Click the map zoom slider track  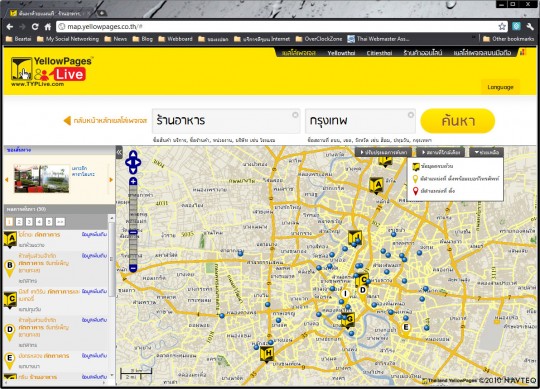(x=133, y=224)
